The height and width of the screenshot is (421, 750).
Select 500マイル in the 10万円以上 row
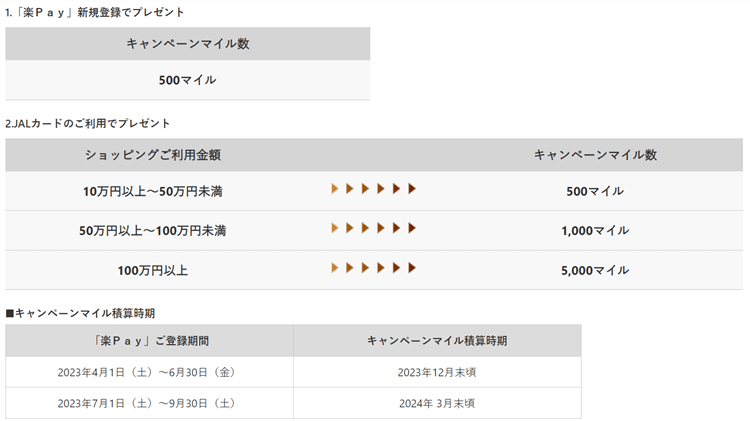tap(595, 191)
